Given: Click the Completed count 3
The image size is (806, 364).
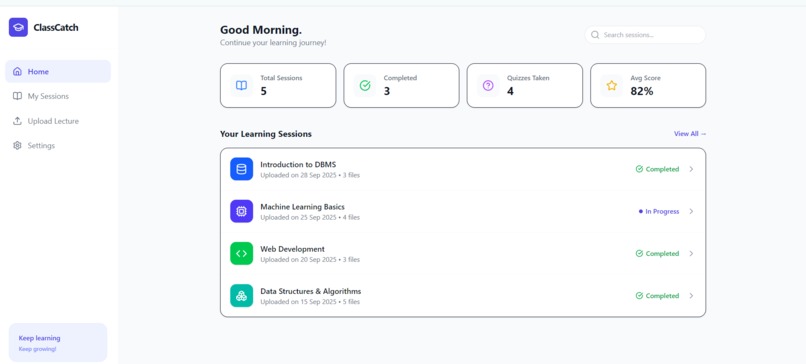Looking at the screenshot, I should 387,92.
